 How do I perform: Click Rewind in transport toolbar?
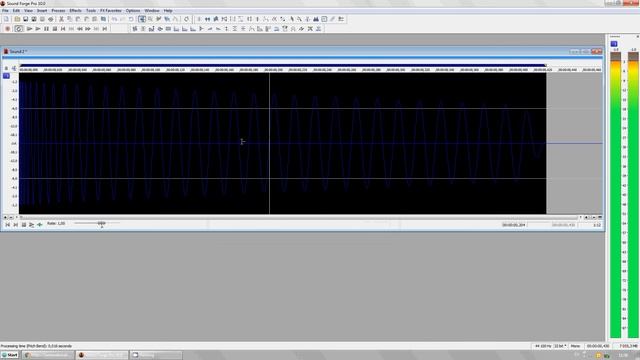pyautogui.click(x=80, y=29)
